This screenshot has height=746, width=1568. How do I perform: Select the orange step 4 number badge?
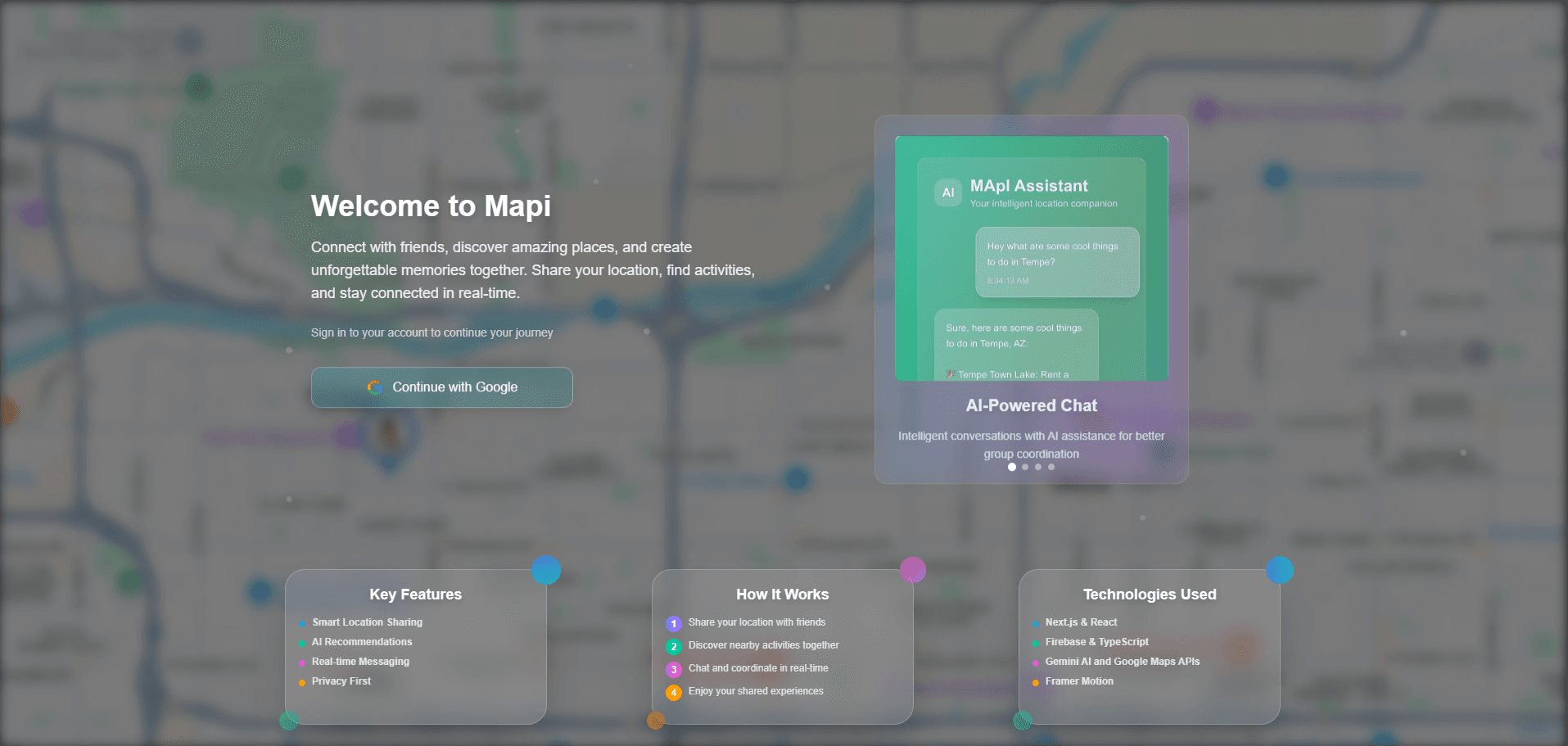pos(674,693)
